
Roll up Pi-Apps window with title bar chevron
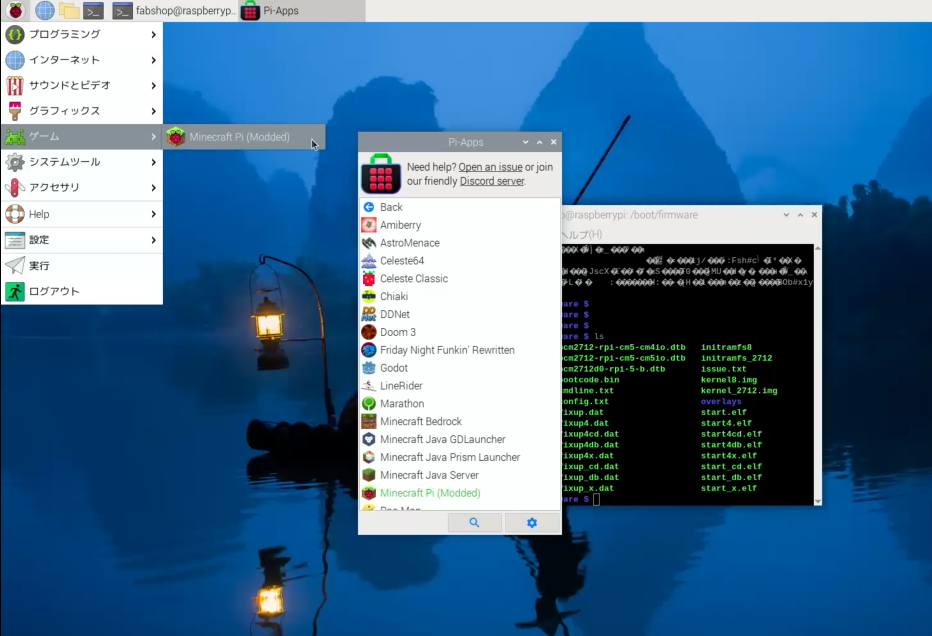[x=525, y=142]
